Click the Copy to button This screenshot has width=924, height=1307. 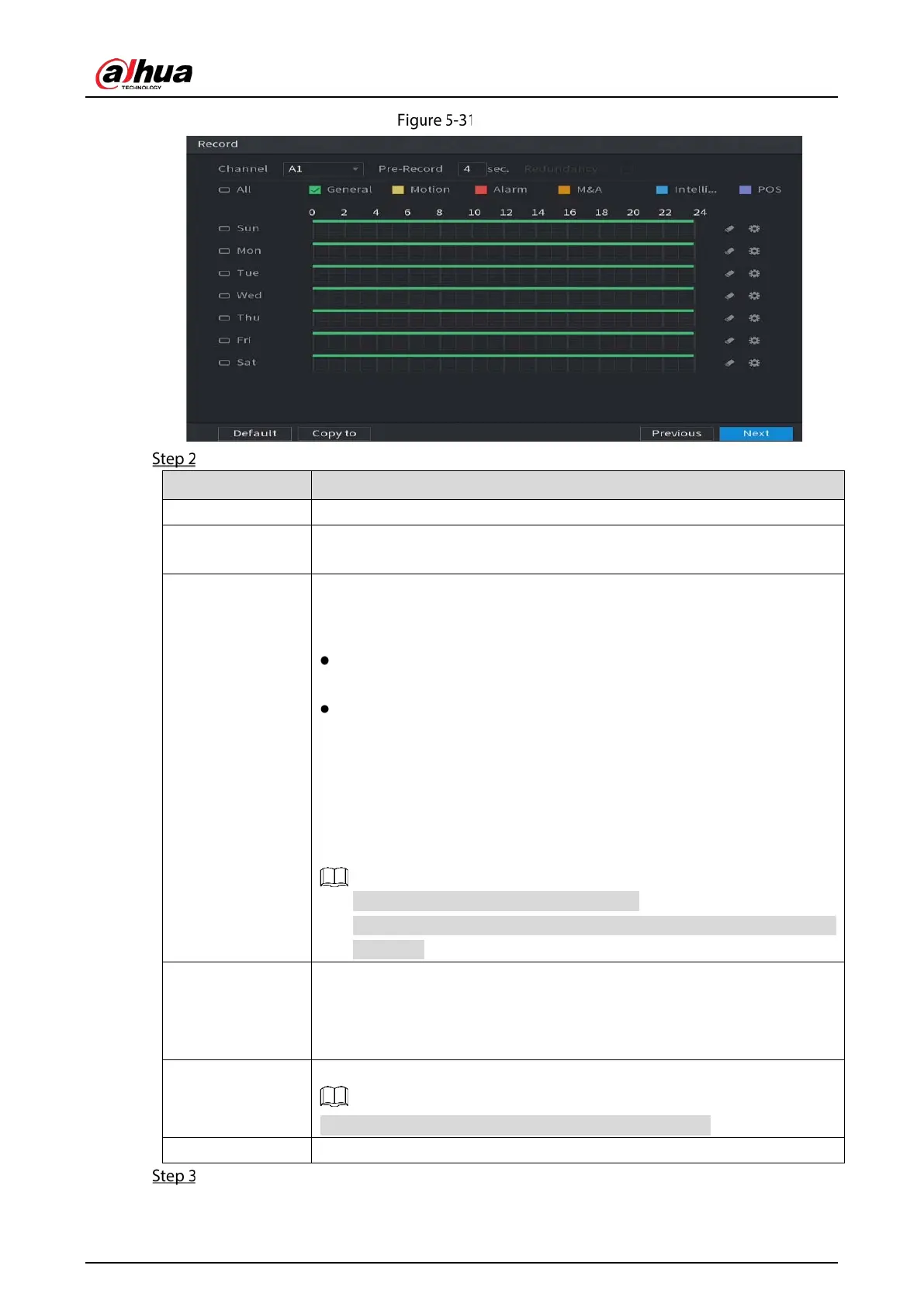[334, 434]
